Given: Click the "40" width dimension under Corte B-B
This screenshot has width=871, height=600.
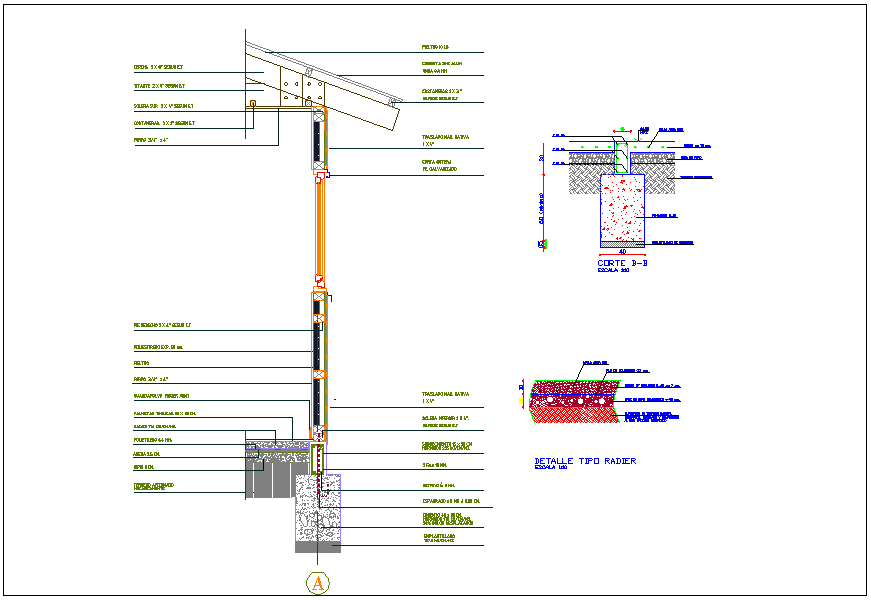Looking at the screenshot, I should (621, 252).
